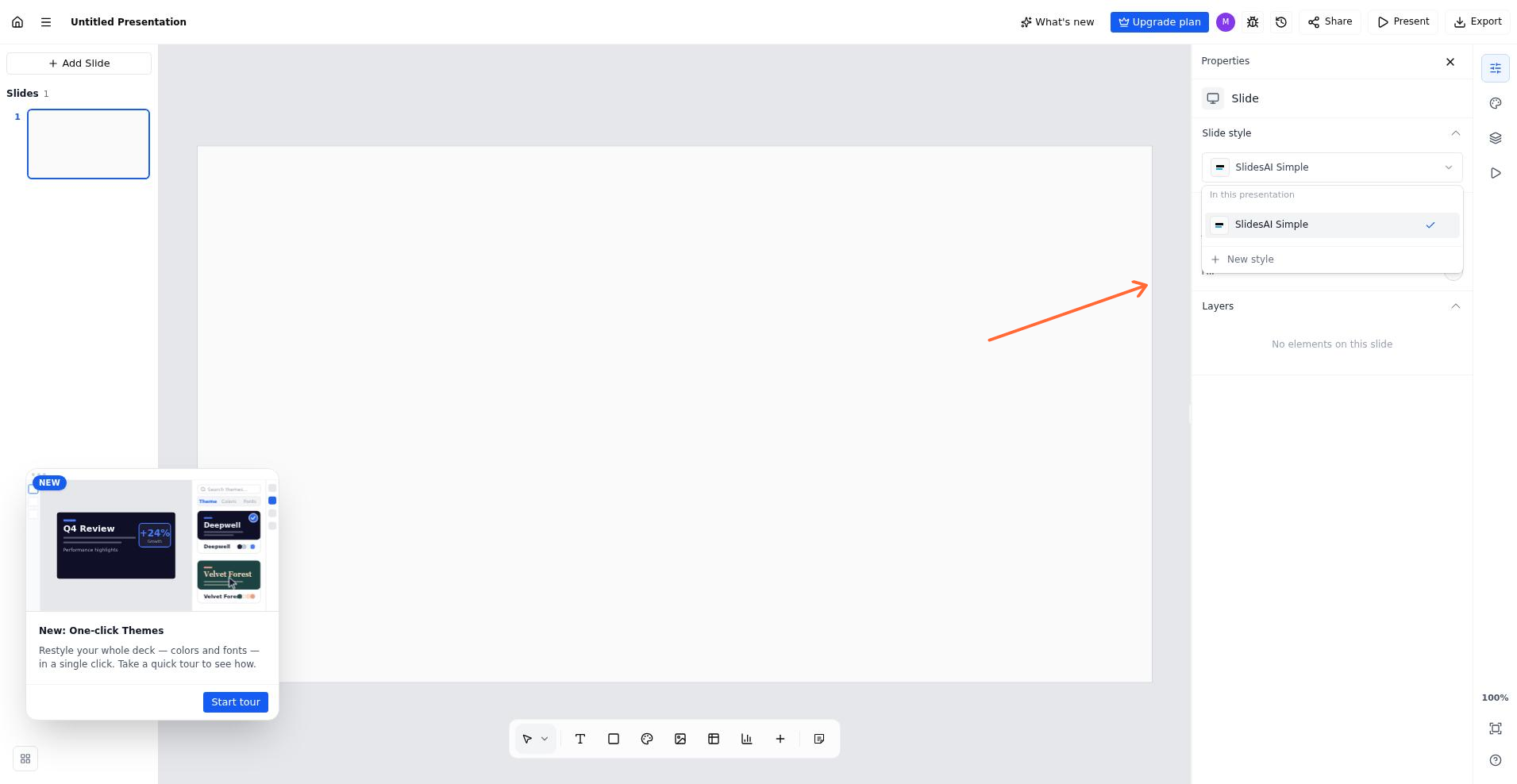
Task: Select the pointer selection tool
Action: (x=527, y=739)
